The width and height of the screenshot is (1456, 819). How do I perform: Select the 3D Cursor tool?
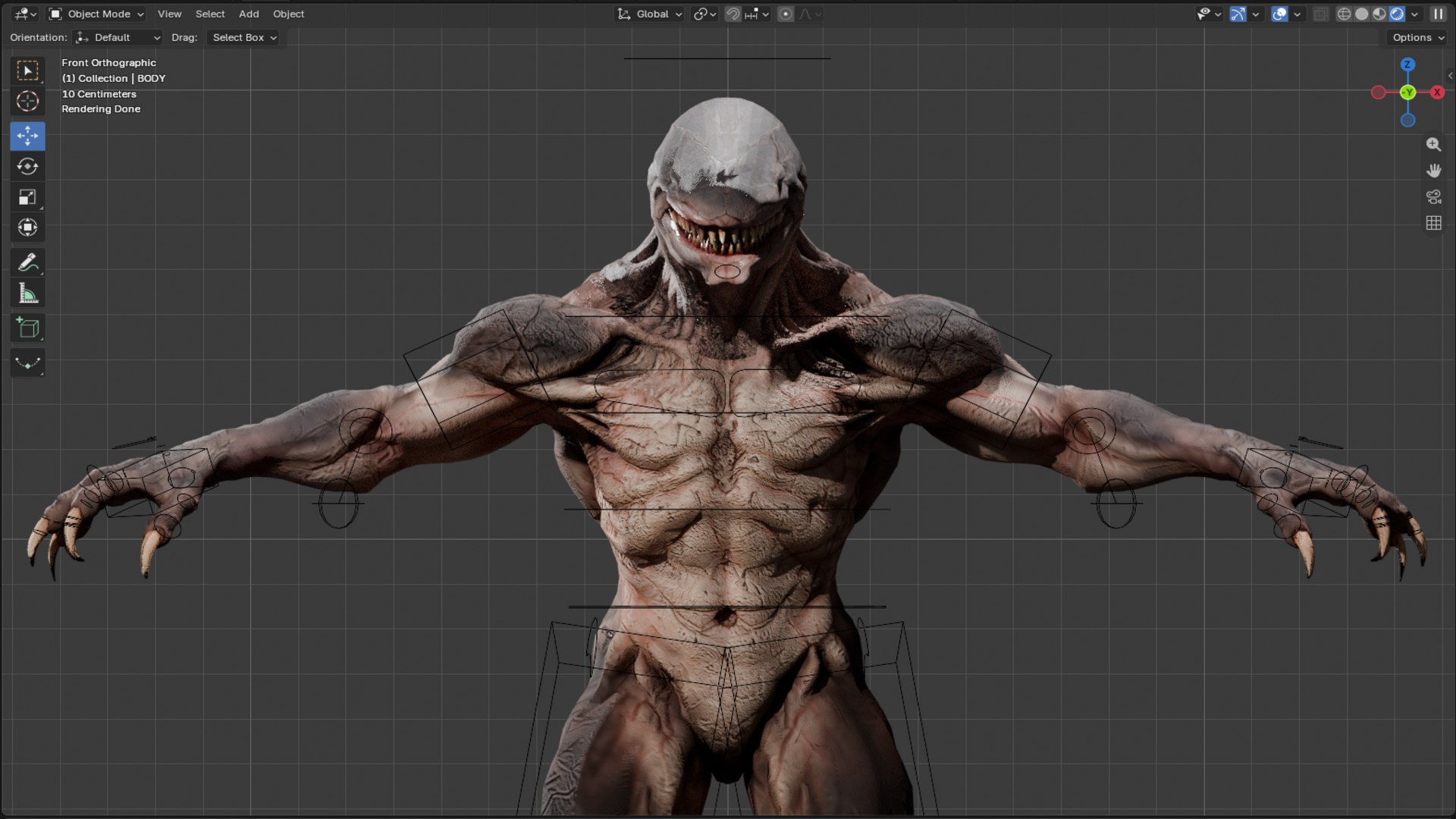click(27, 101)
